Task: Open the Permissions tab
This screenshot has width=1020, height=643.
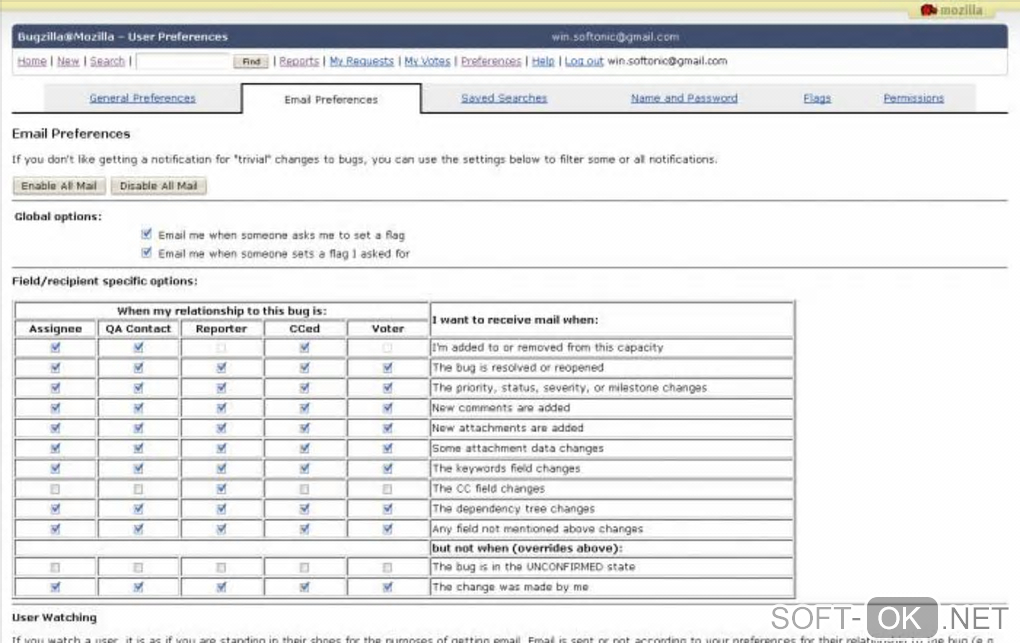Action: 913,98
